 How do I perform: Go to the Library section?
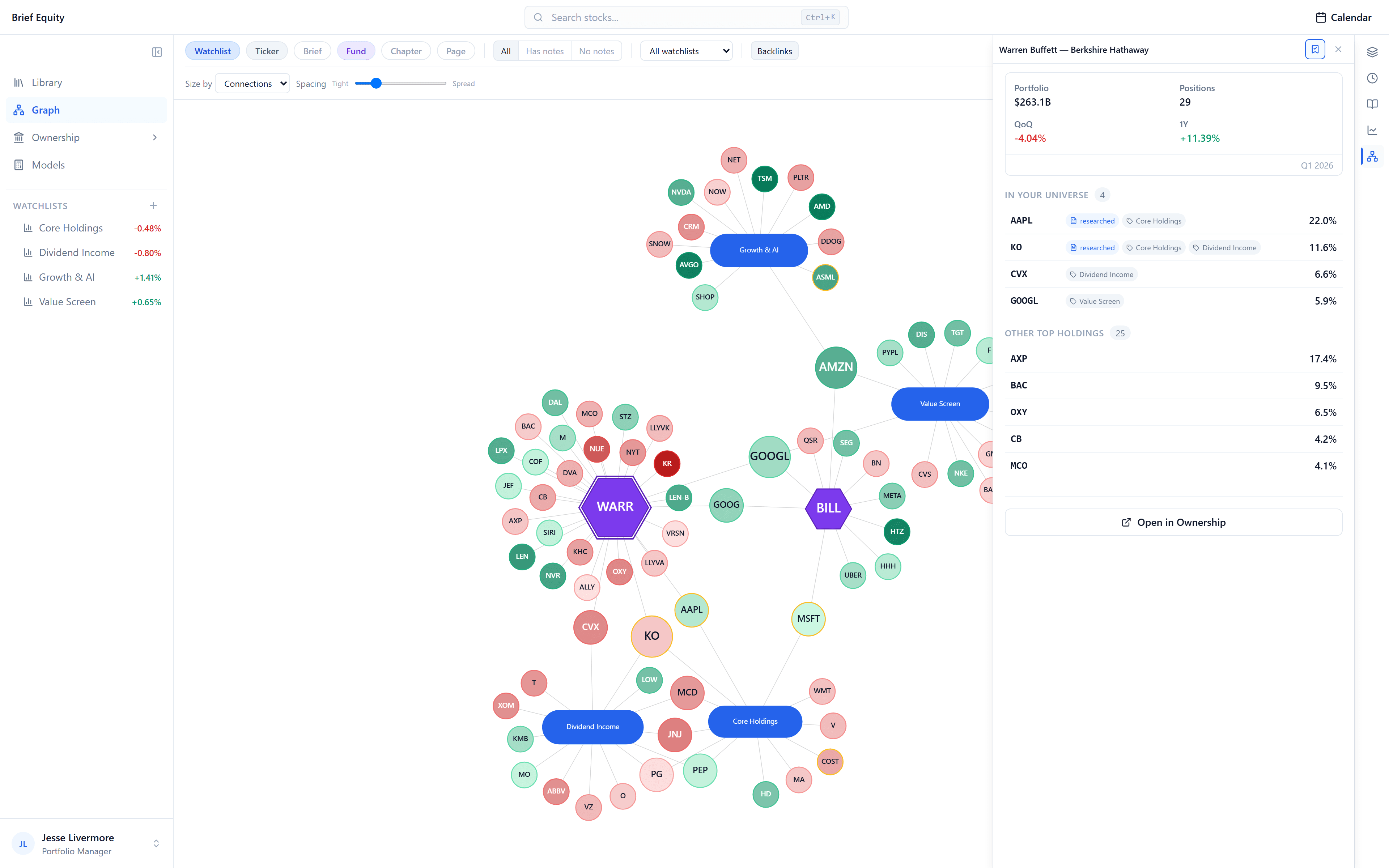tap(86, 83)
